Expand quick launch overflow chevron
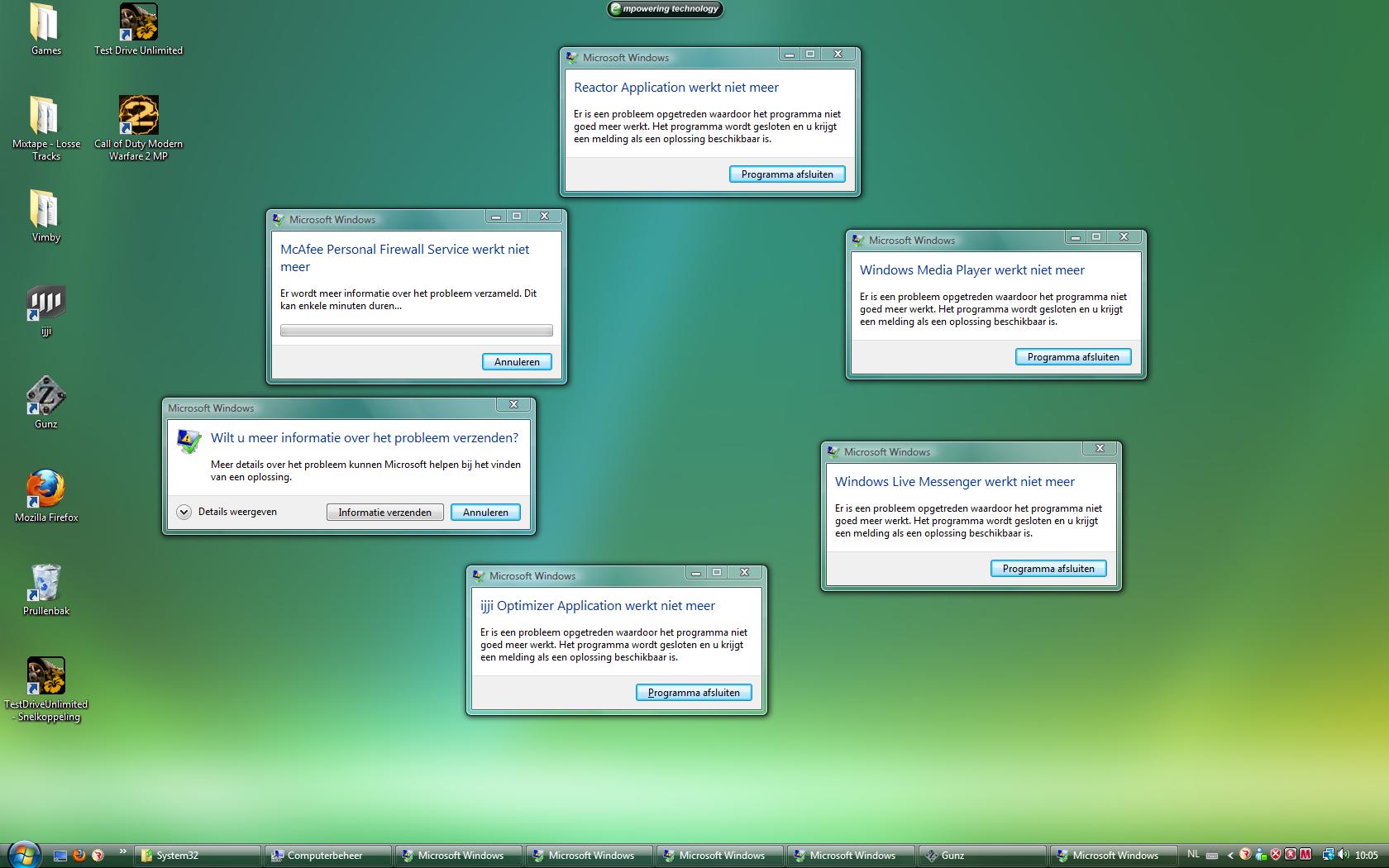 123,851
